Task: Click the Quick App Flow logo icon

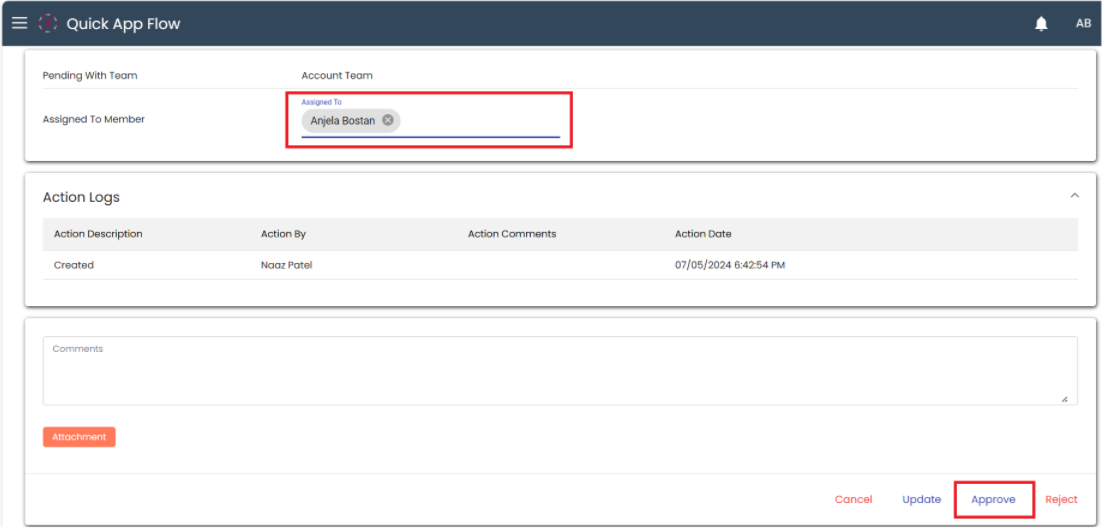Action: pyautogui.click(x=48, y=23)
